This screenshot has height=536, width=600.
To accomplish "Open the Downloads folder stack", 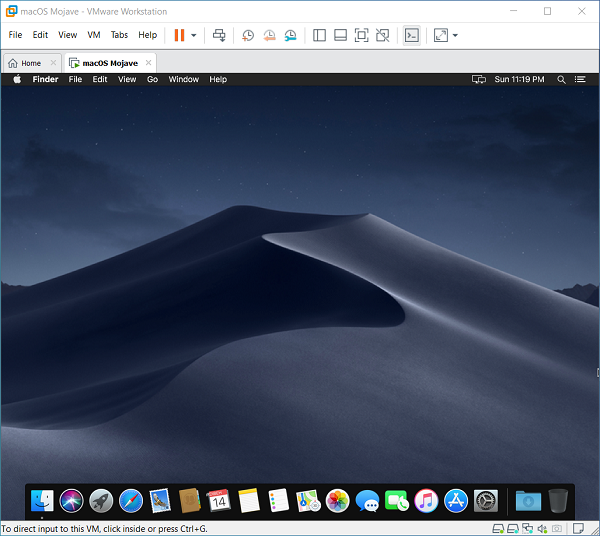I will (528, 500).
